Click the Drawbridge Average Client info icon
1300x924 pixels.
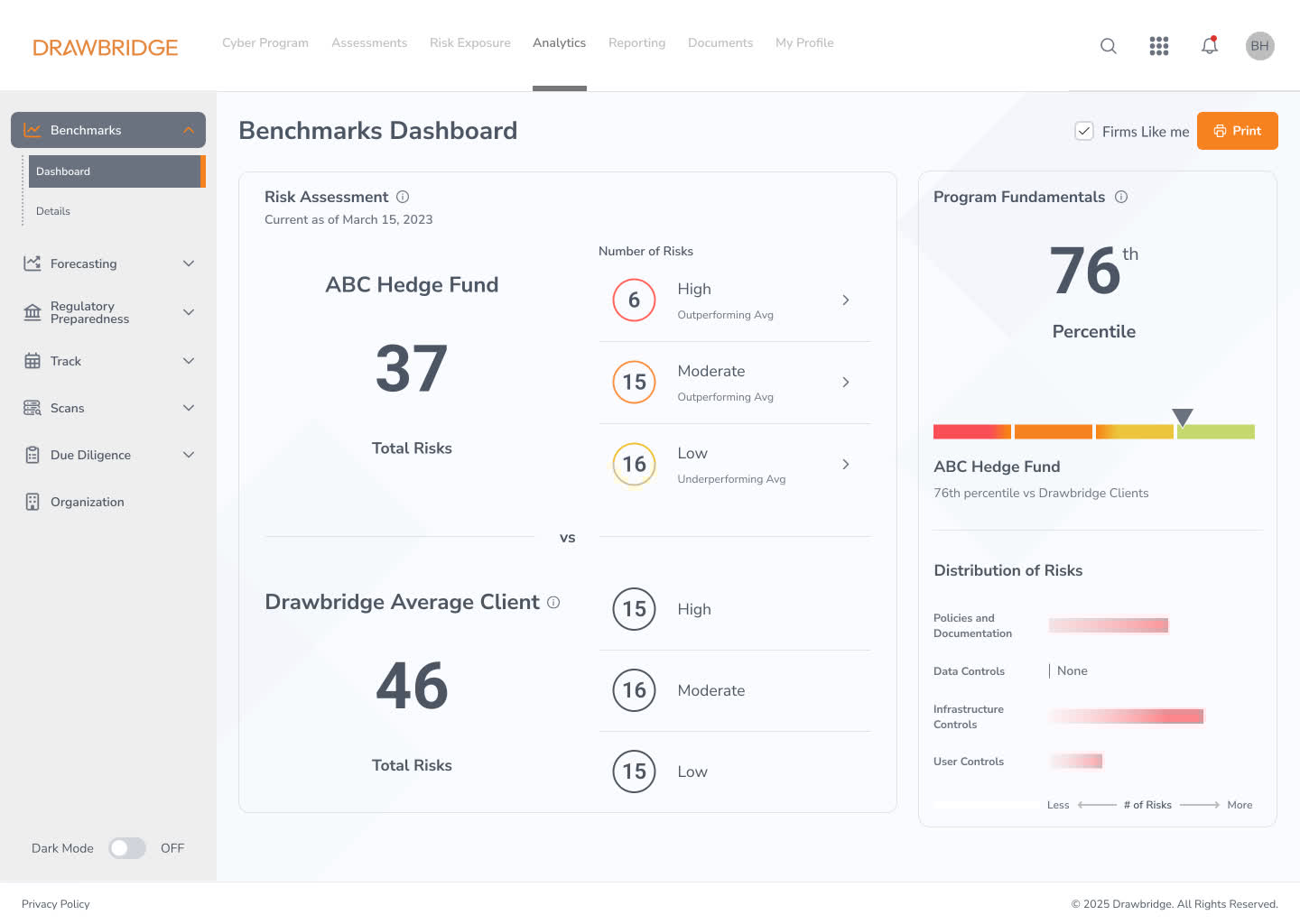(553, 602)
